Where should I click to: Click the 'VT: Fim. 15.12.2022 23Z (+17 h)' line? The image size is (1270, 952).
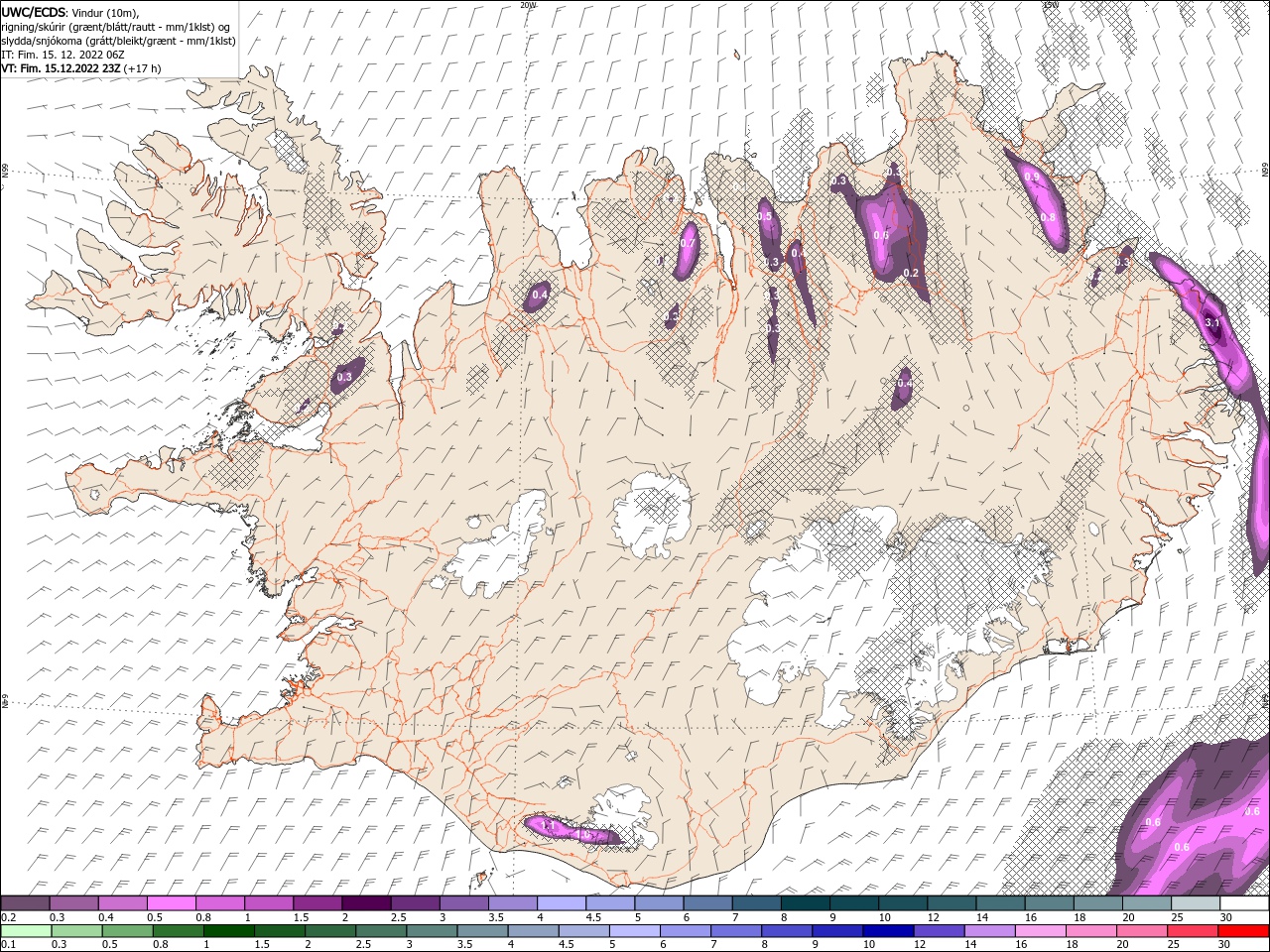pyautogui.click(x=81, y=68)
